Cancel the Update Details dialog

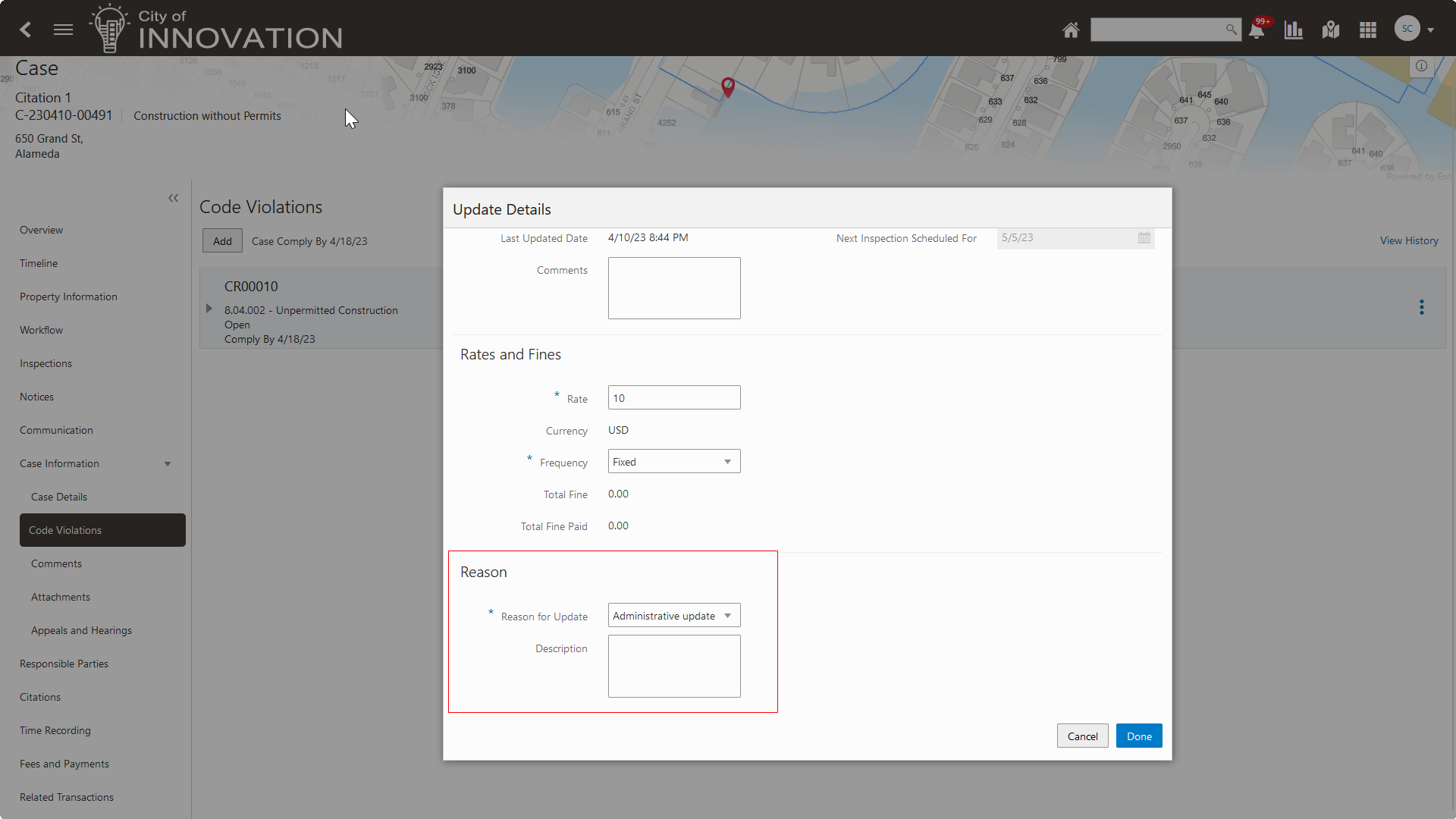tap(1082, 736)
